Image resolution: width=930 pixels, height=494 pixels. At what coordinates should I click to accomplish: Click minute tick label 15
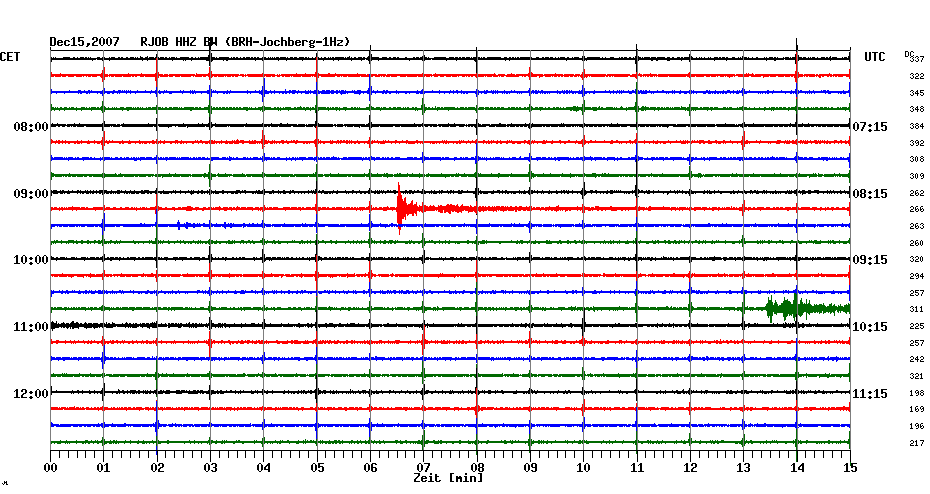[850, 468]
